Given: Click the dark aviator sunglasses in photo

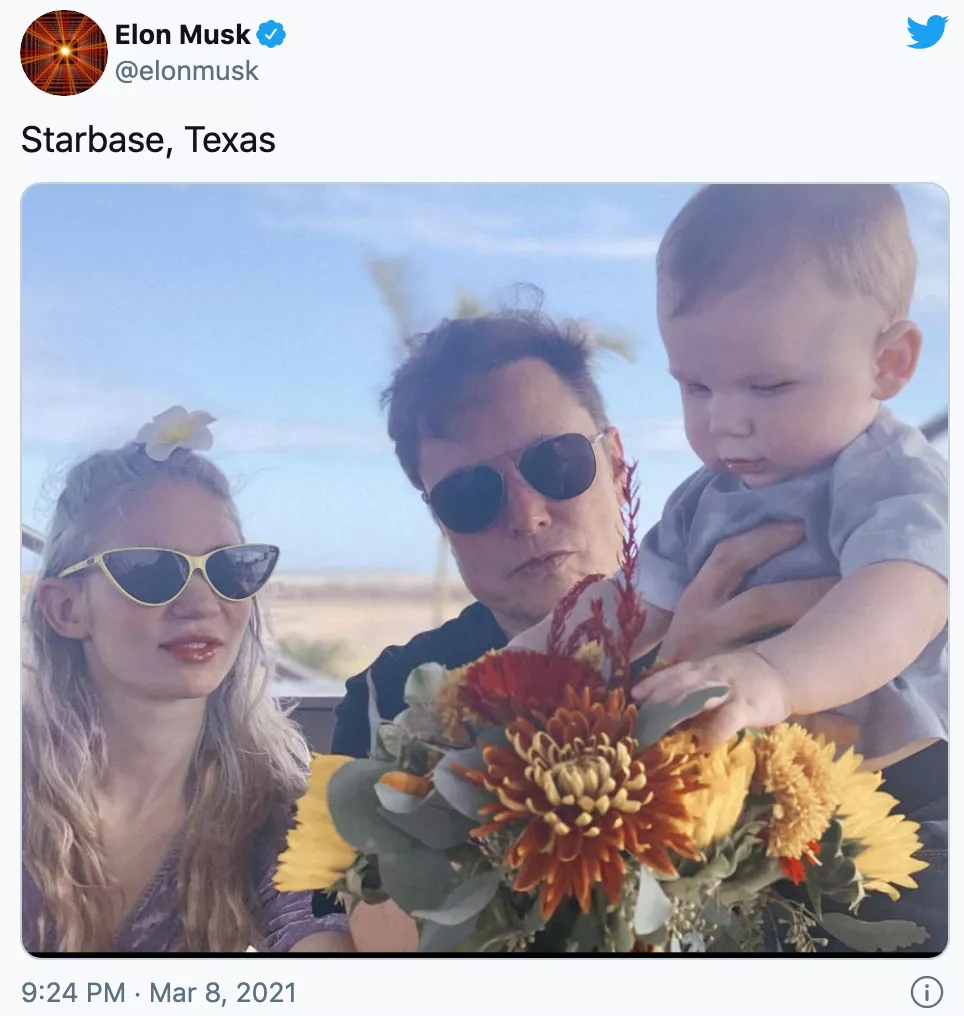Looking at the screenshot, I should (515, 481).
